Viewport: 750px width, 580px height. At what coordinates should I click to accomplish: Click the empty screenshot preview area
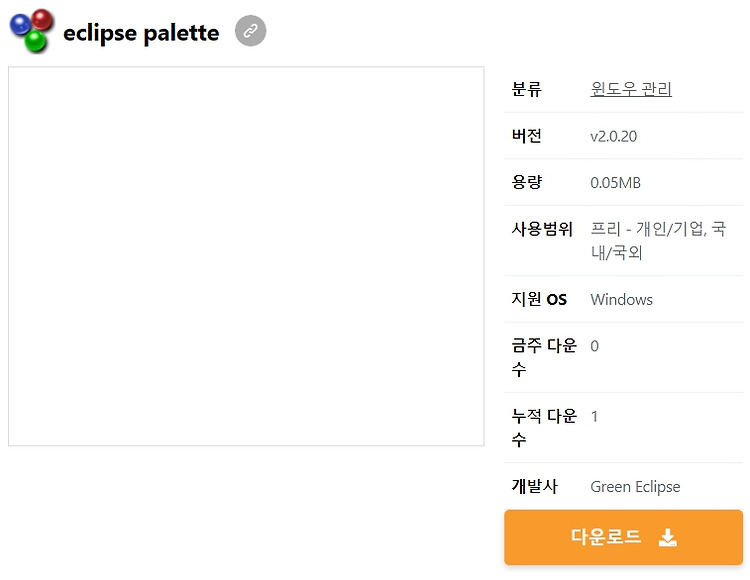click(x=246, y=256)
